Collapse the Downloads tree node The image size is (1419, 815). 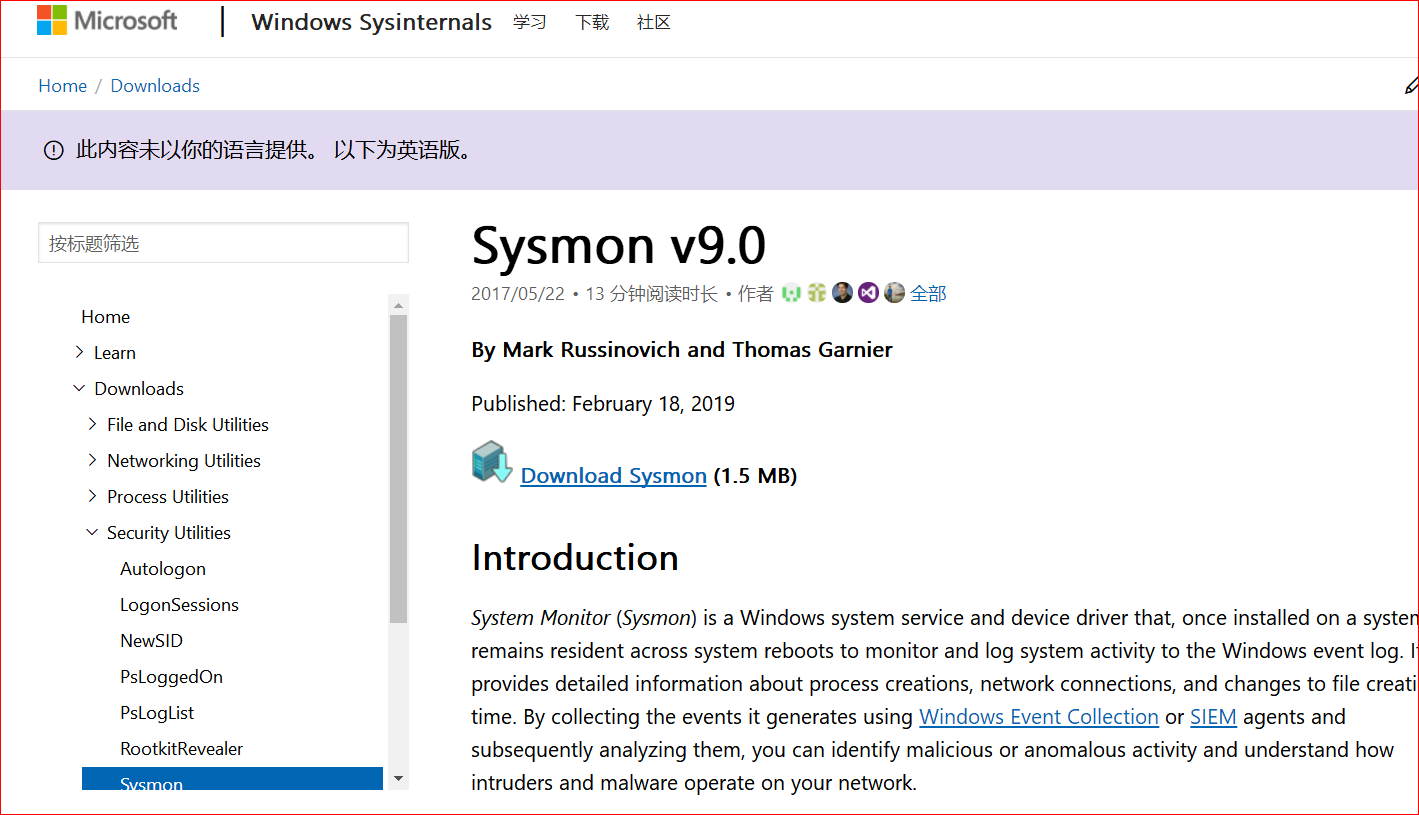(x=80, y=388)
